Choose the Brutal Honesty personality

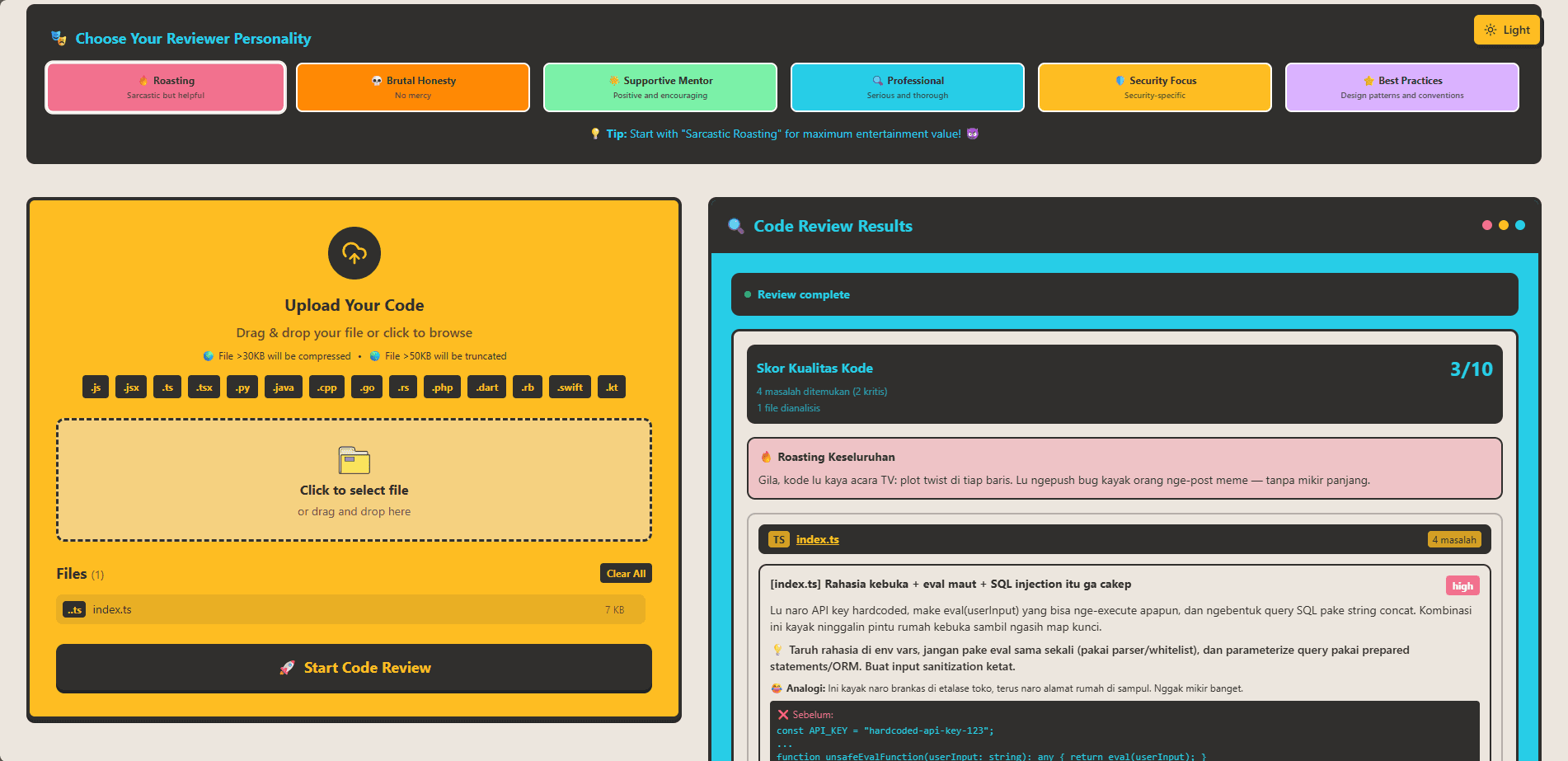tap(413, 87)
